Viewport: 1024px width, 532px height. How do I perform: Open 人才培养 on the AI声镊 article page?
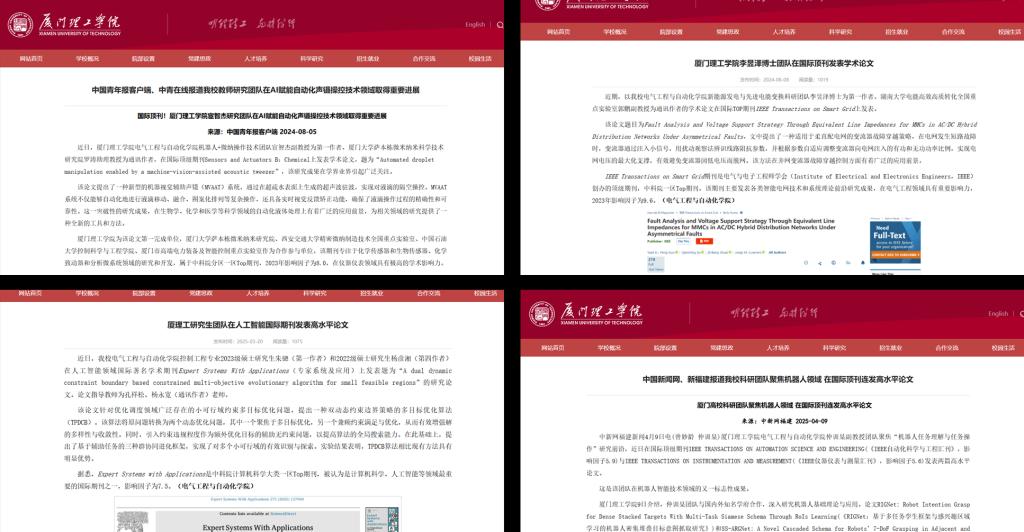(x=255, y=59)
